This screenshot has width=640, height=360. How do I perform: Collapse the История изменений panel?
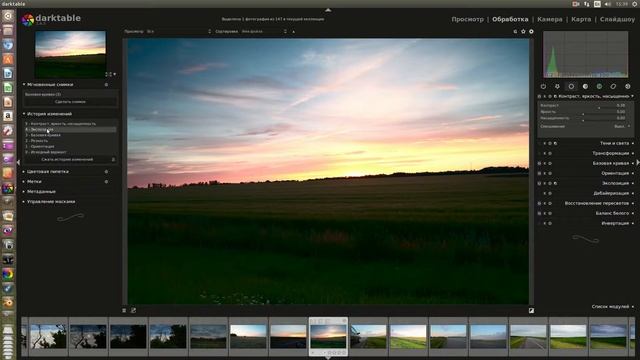(x=24, y=114)
